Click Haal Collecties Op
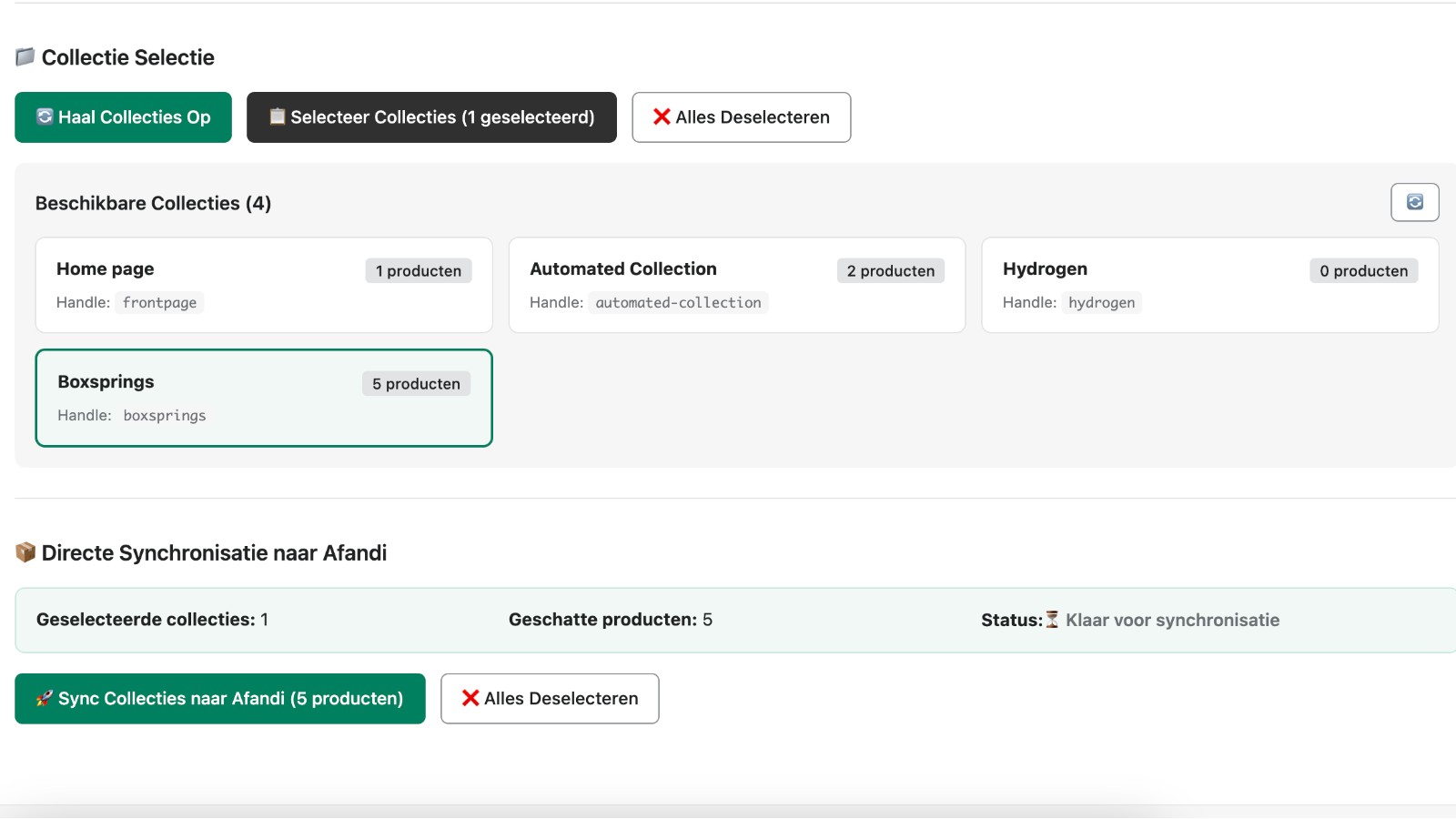This screenshot has height=819, width=1456. (123, 116)
